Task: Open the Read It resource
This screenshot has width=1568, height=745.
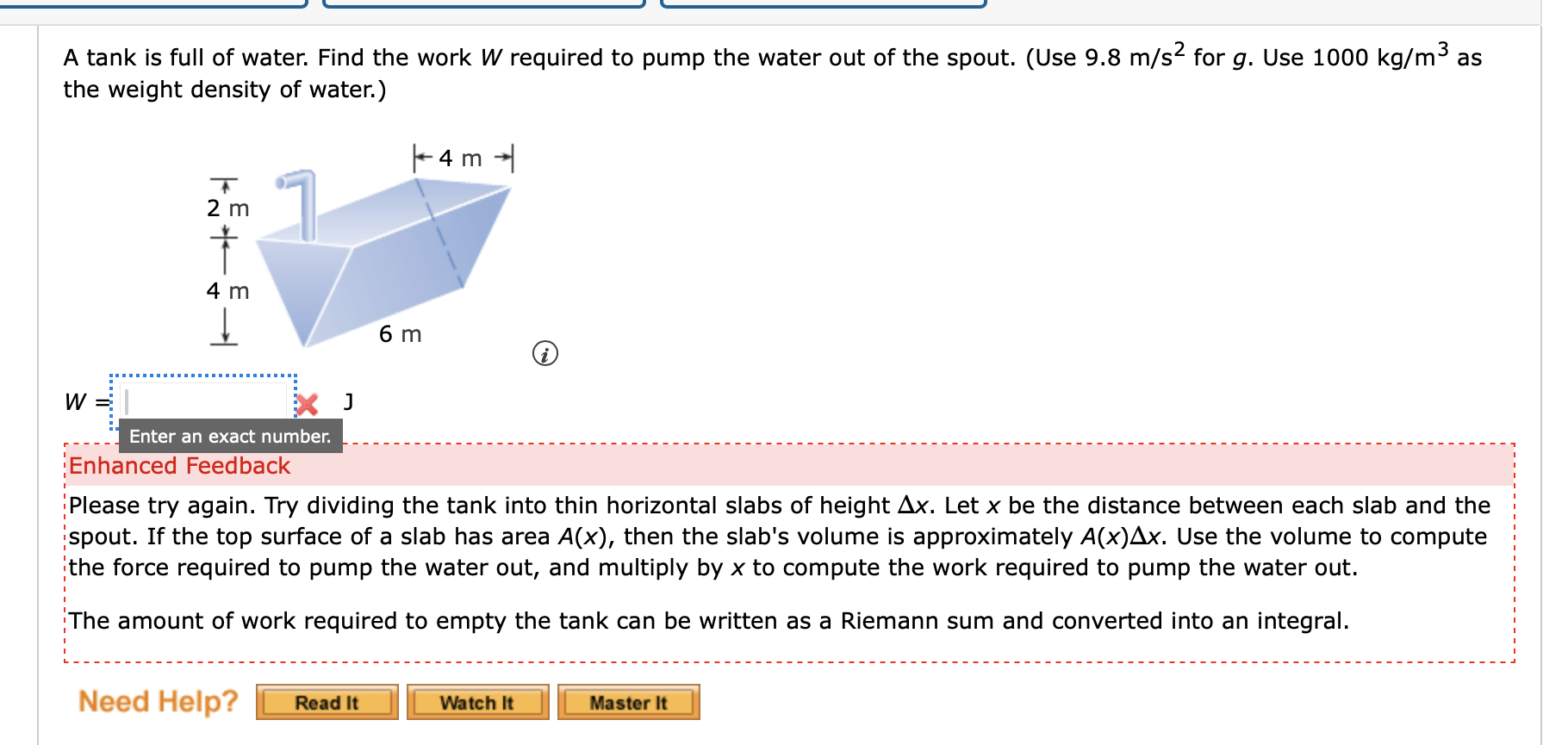Action: pyautogui.click(x=326, y=702)
